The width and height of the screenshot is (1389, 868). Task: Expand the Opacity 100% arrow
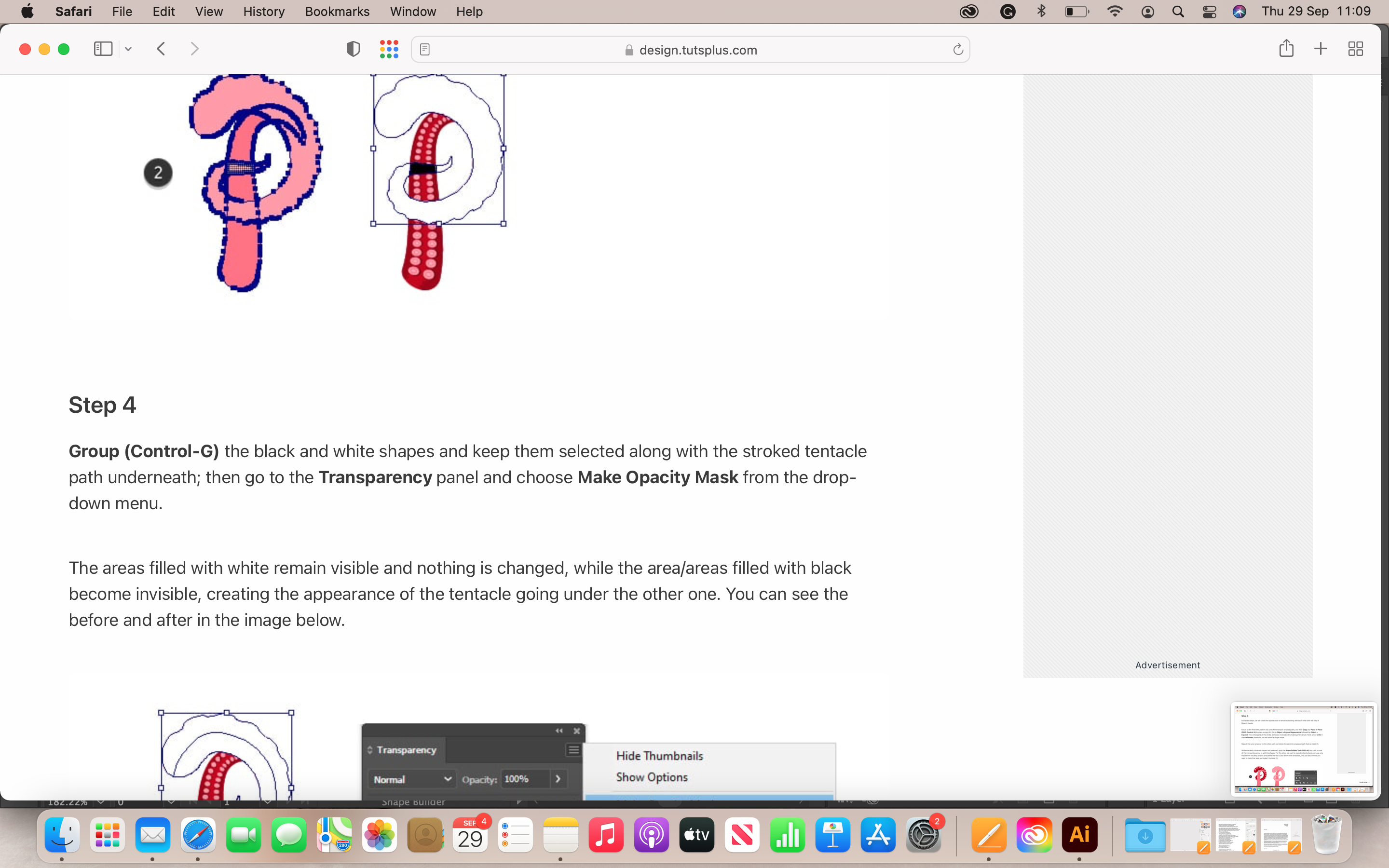tap(558, 779)
